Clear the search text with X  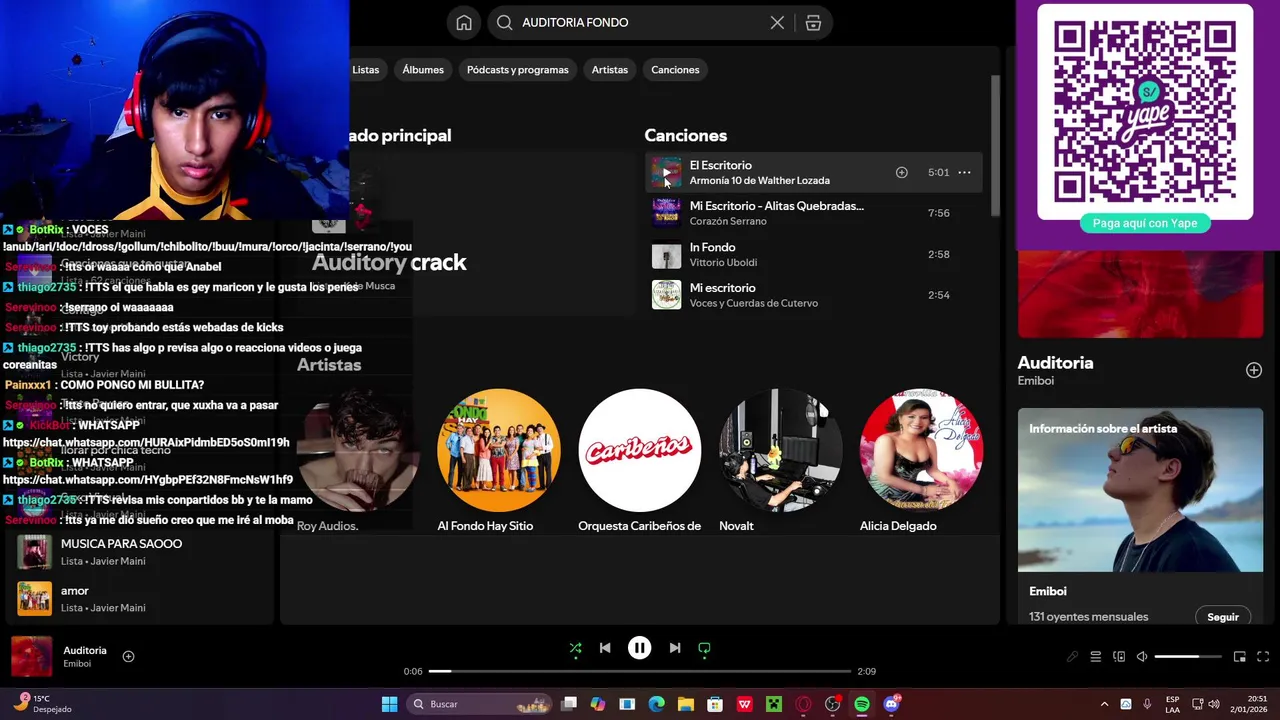[777, 23]
